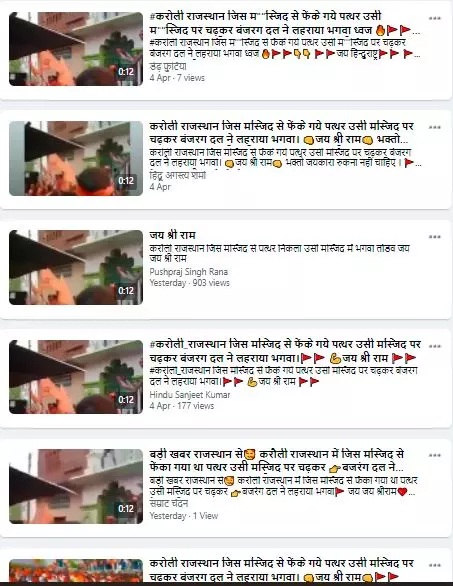Screen dimensions: 453x586
Task: Play the first video thumbnail with 7 views
Action: click(76, 49)
